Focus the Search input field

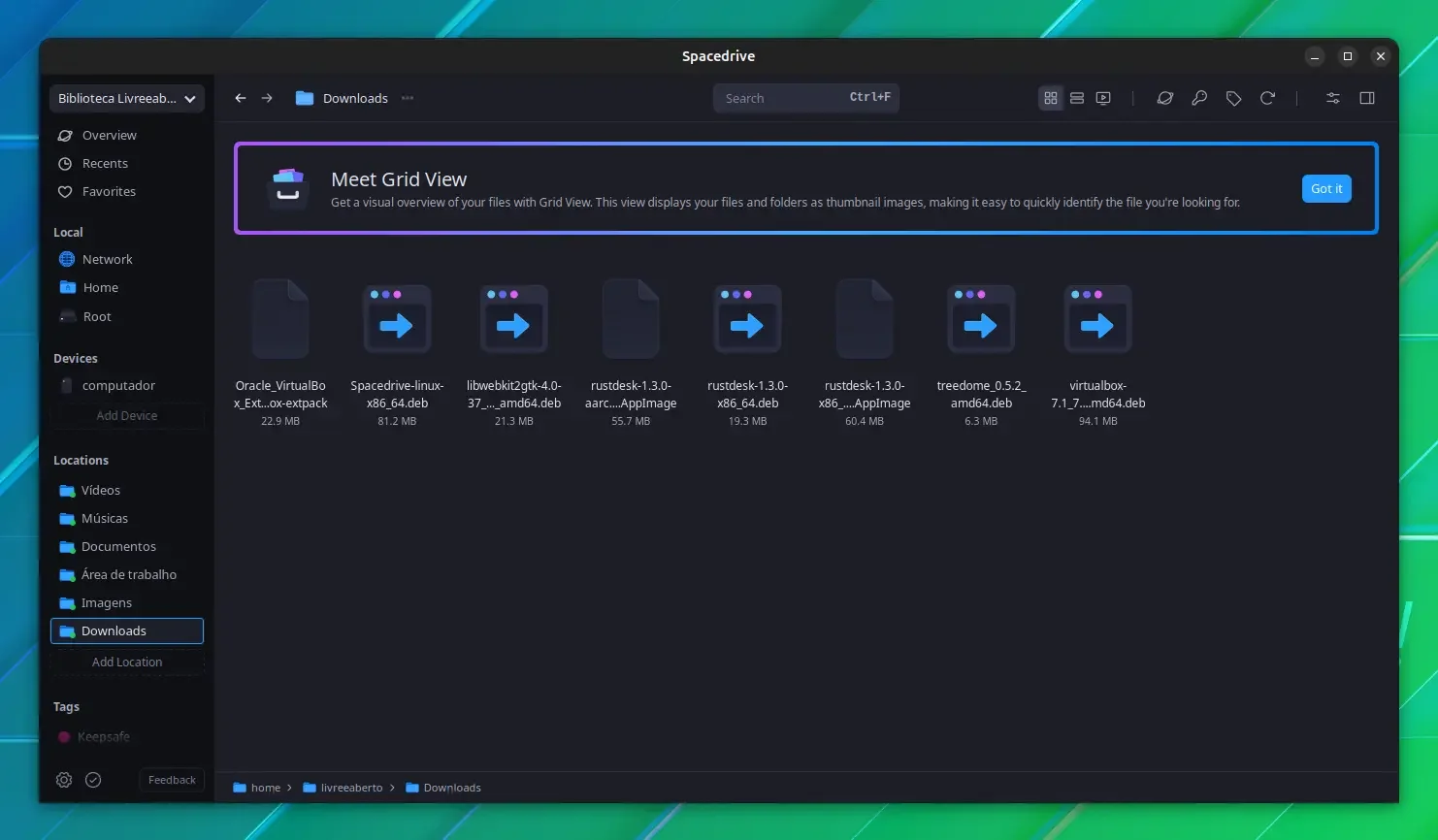[x=806, y=98]
